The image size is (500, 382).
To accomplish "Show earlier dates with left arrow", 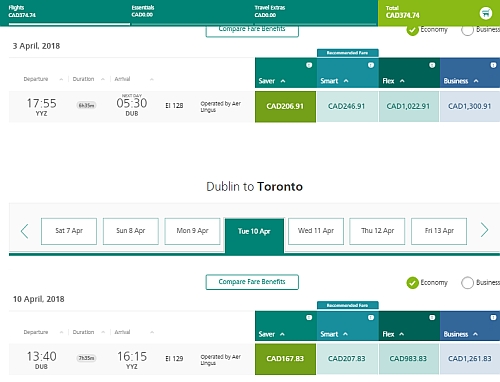I will (25, 231).
